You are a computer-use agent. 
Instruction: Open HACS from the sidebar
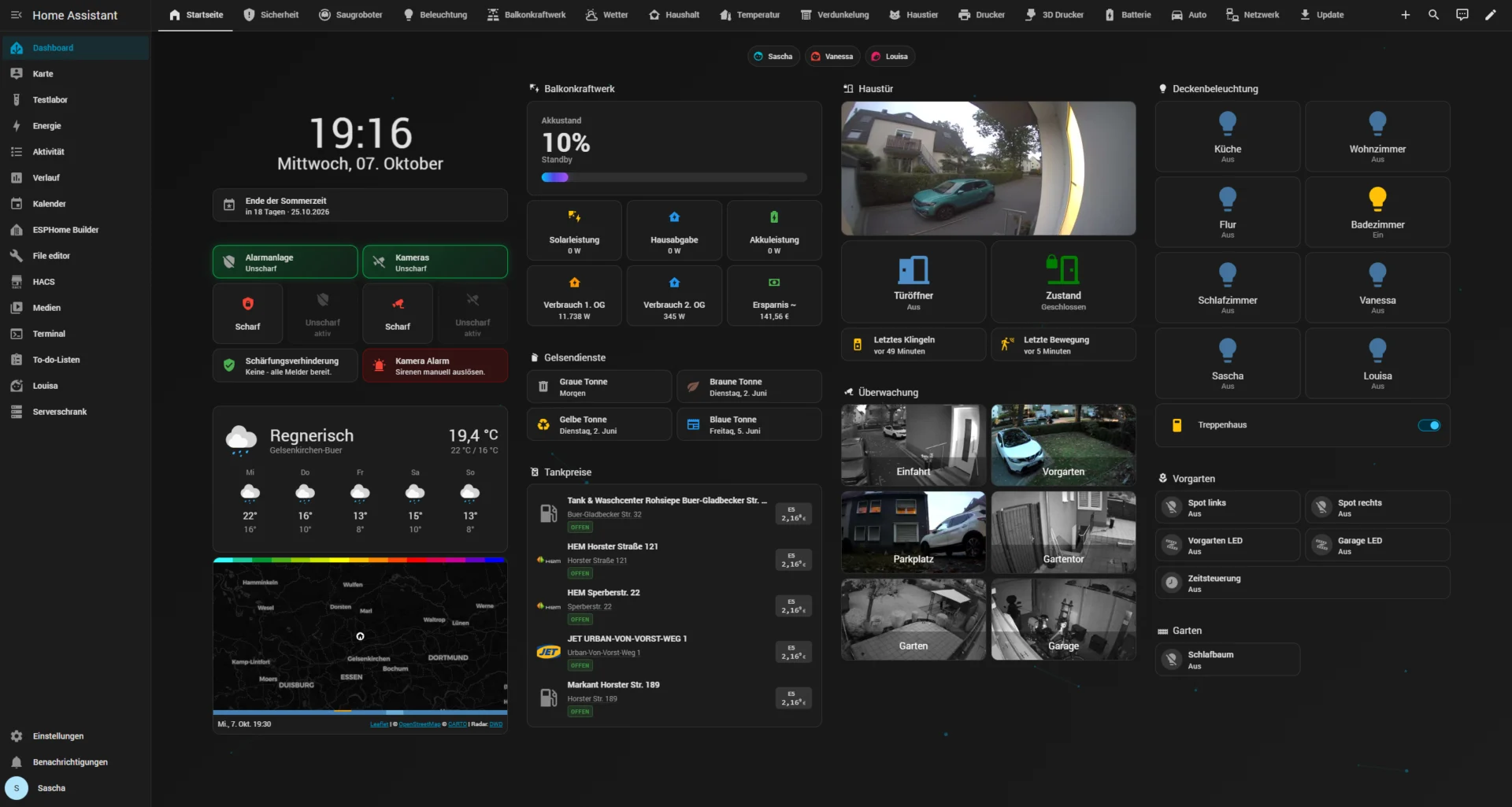tap(75, 282)
